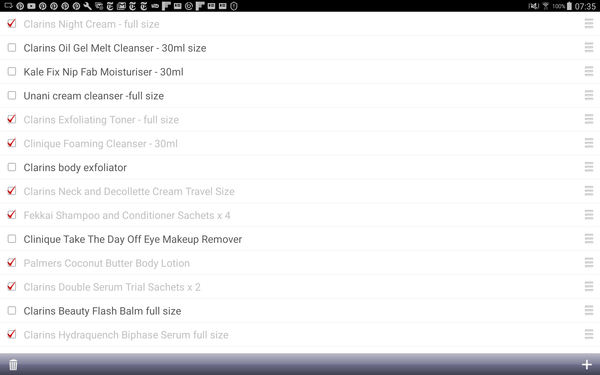The height and width of the screenshot is (375, 600).
Task: Tap reorder handle for Clinique Foaming Cleanser
Action: 589,143
